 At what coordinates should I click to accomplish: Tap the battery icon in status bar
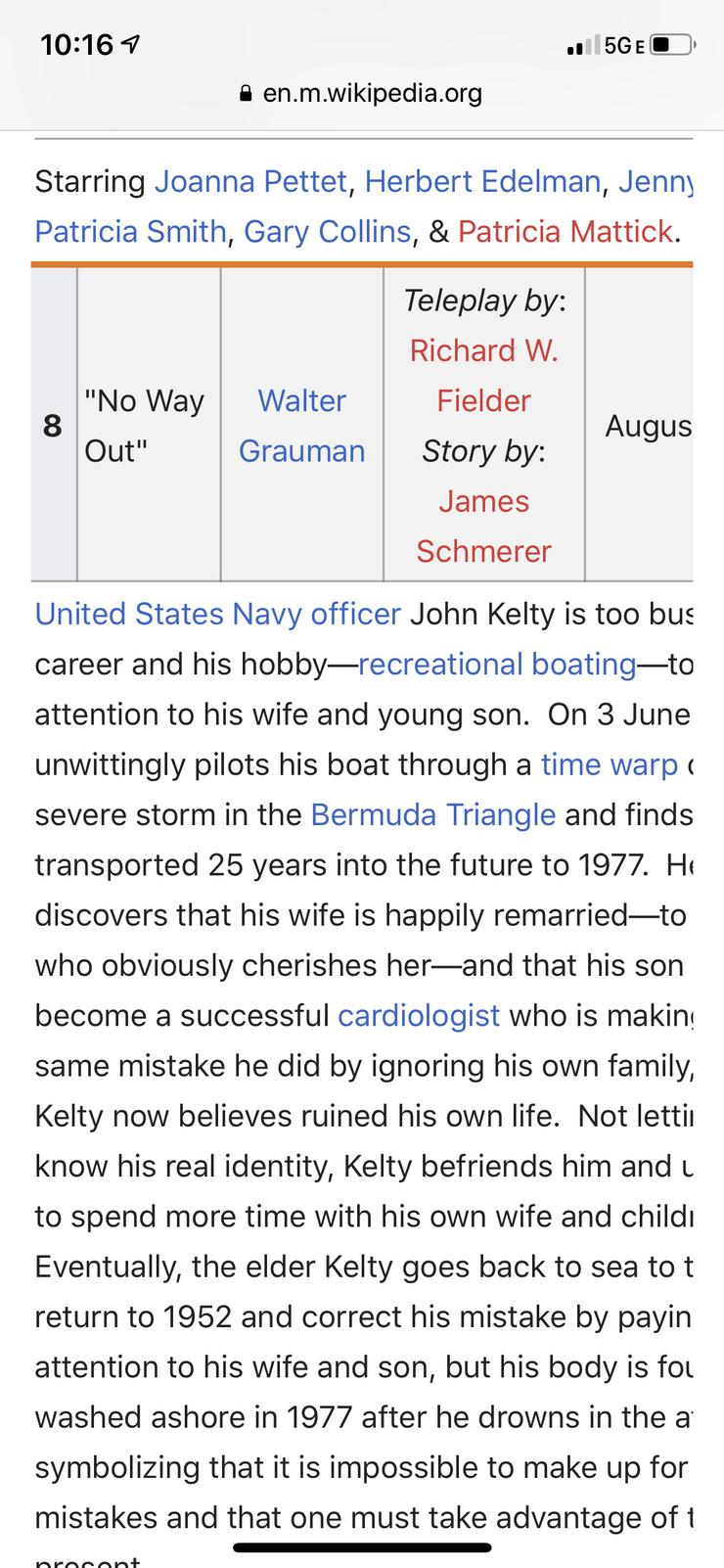click(x=672, y=44)
